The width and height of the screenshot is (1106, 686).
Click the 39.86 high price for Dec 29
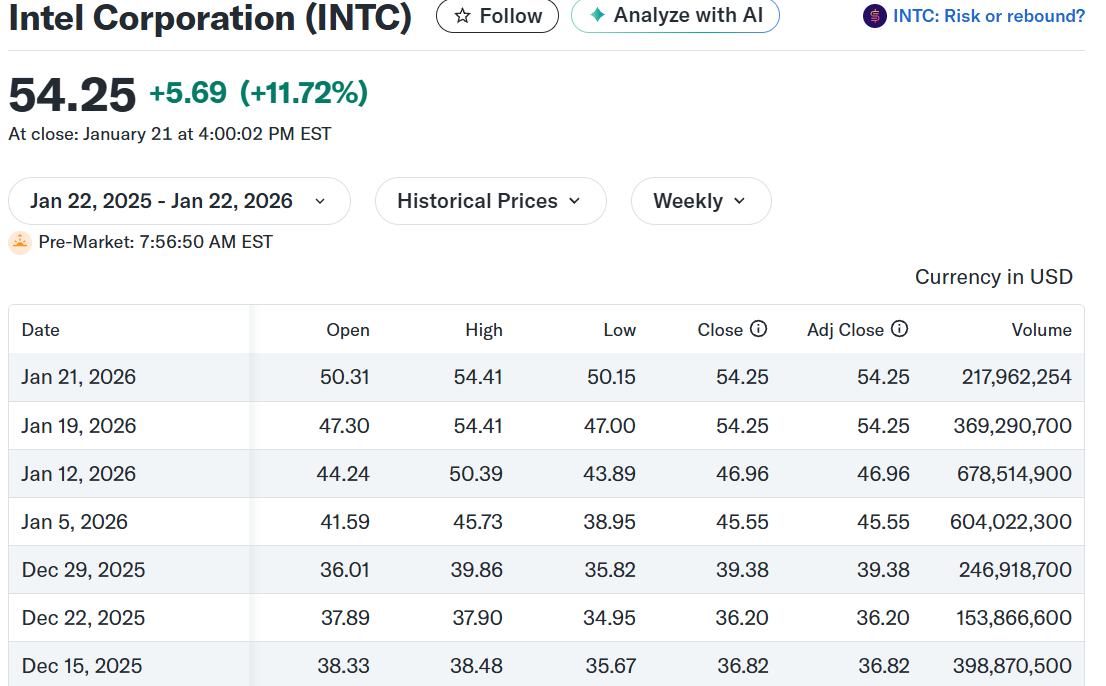point(477,570)
